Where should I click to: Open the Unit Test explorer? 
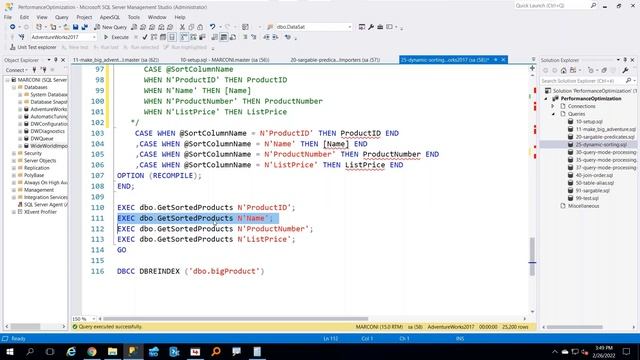pyautogui.click(x=33, y=47)
